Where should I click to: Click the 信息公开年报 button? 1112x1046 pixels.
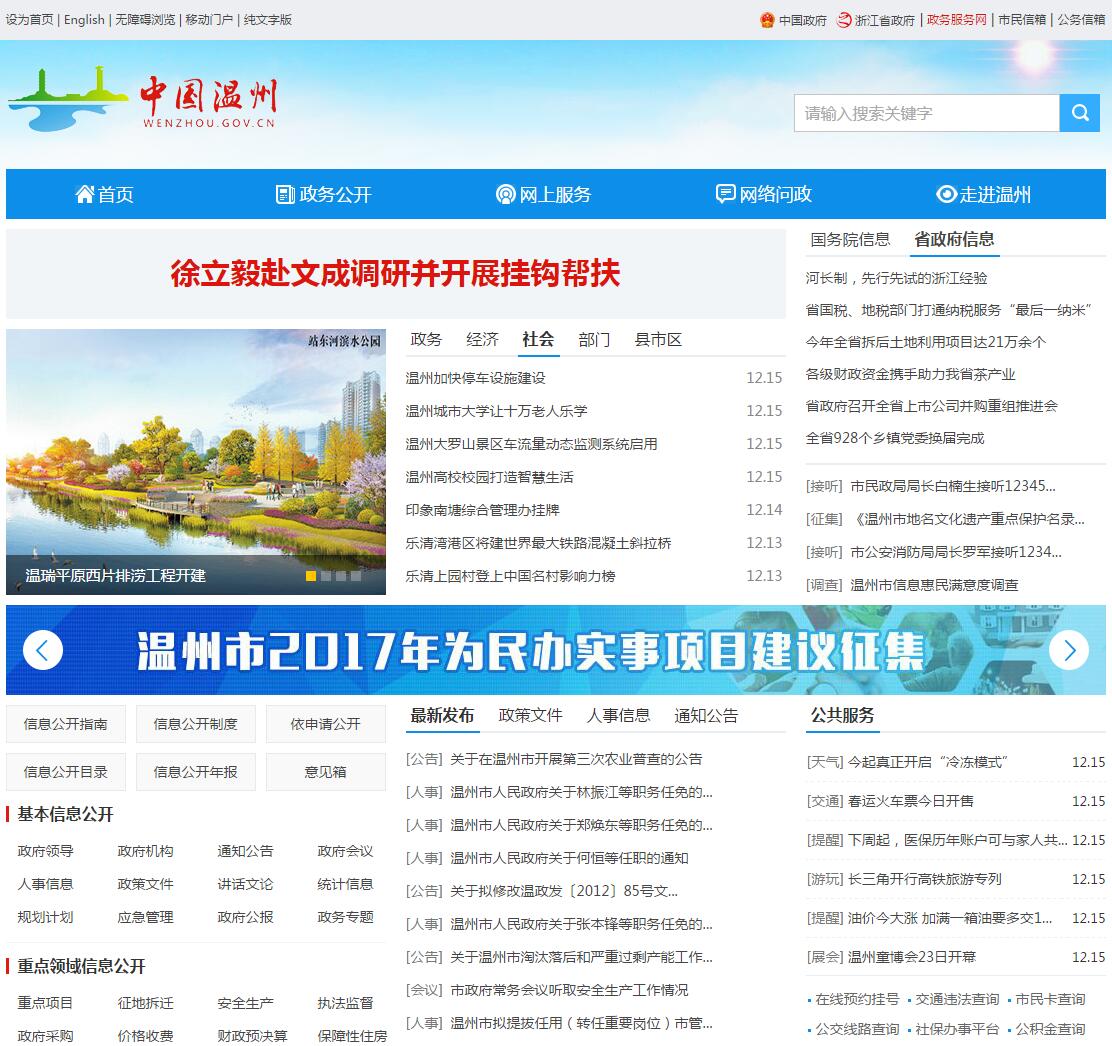coord(196,772)
